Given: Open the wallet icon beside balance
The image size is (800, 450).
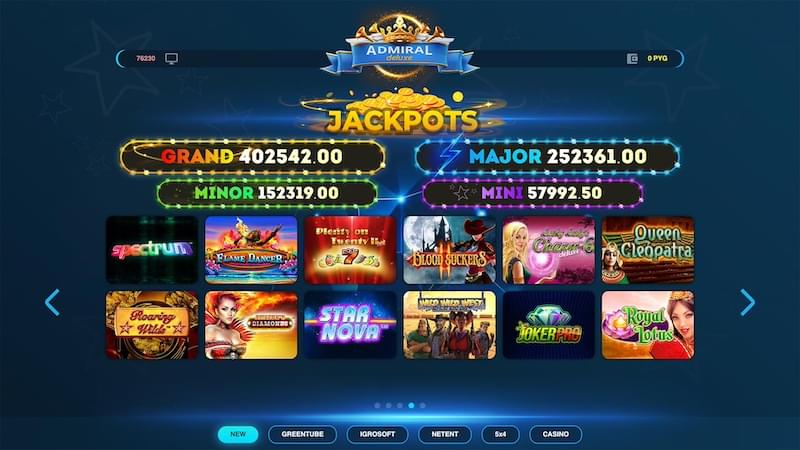Looking at the screenshot, I should (x=632, y=59).
